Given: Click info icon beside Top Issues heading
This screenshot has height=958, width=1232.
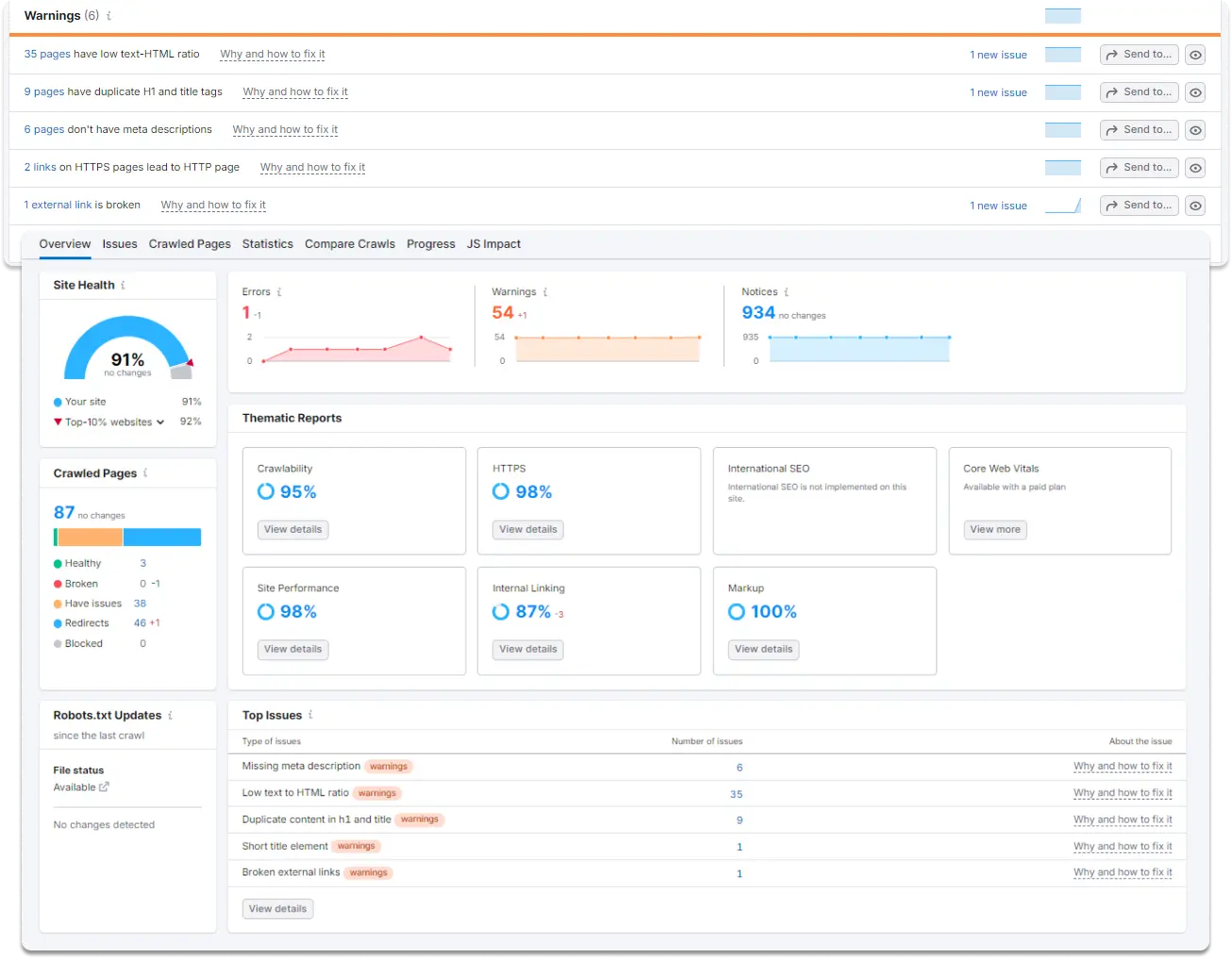Looking at the screenshot, I should point(310,716).
